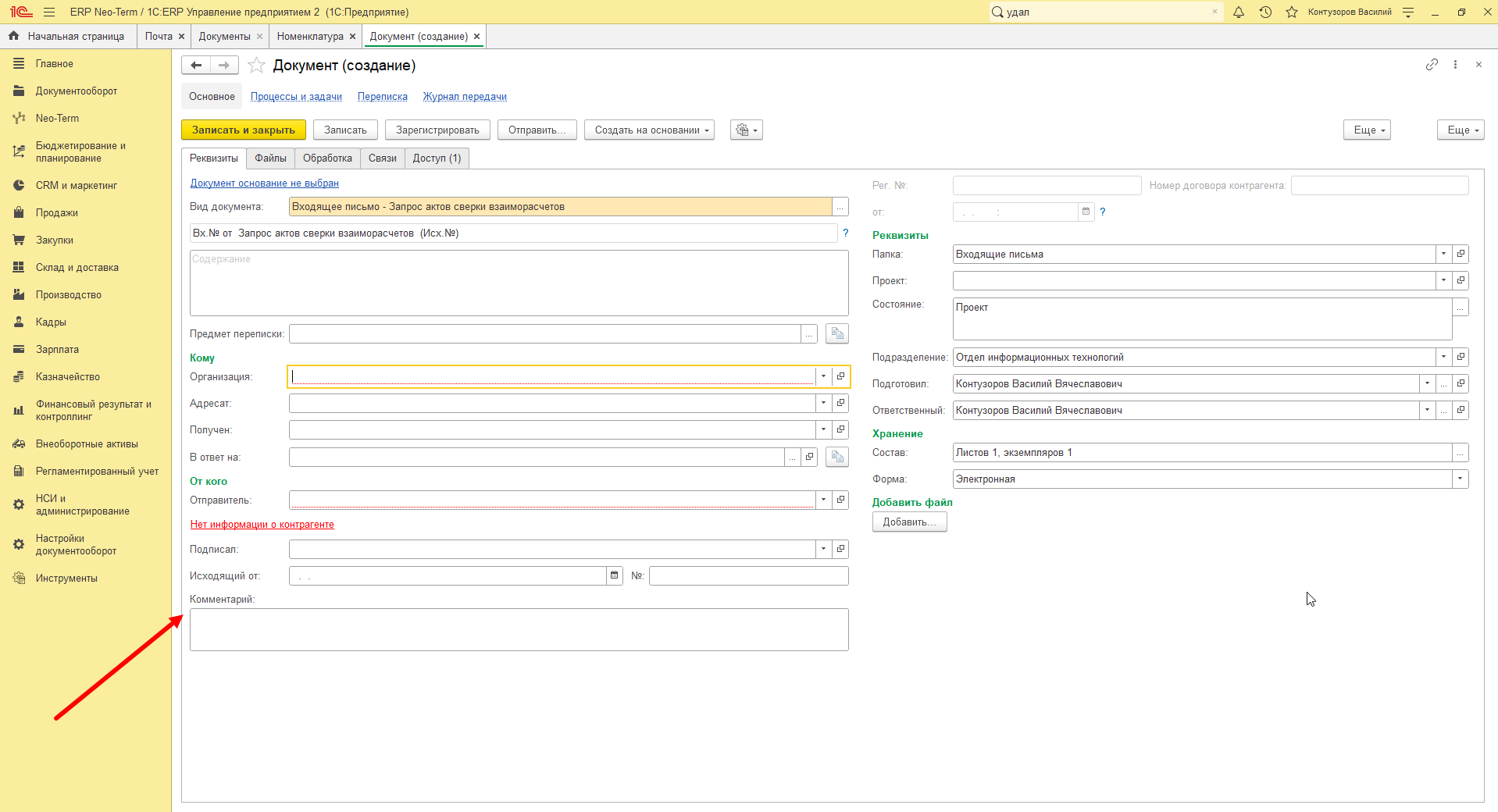Open history clock icon in title bar

point(1265,12)
